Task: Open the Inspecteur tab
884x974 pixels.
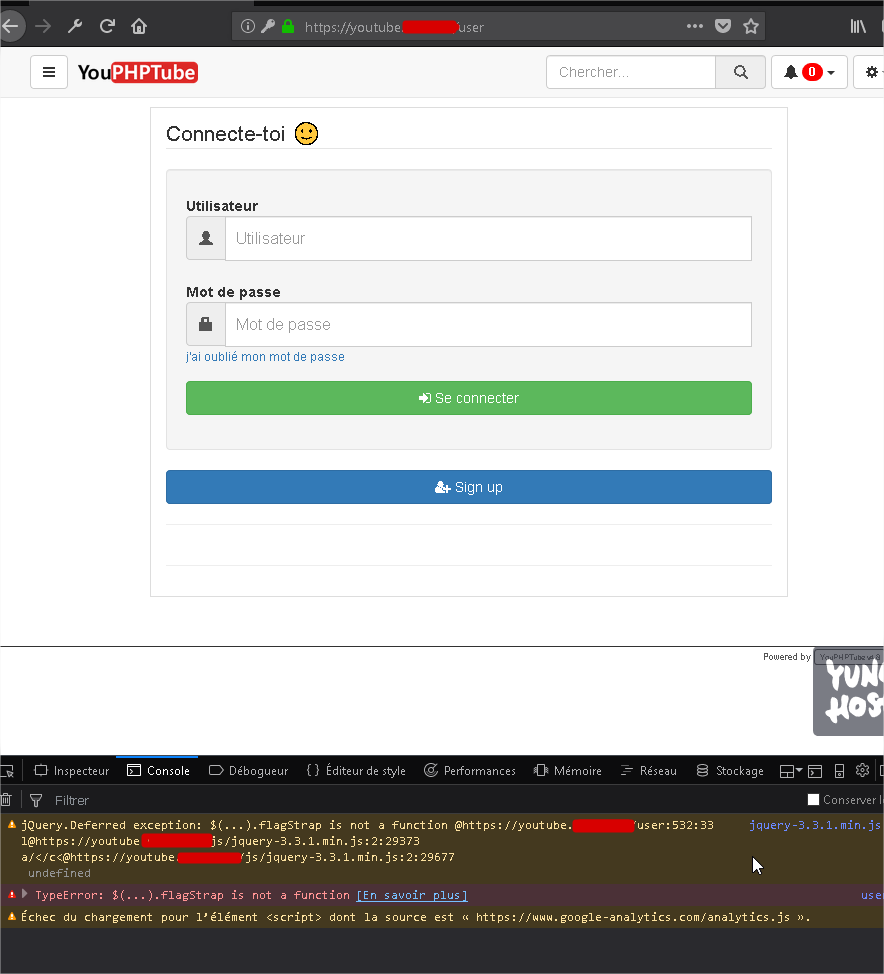Action: 71,770
